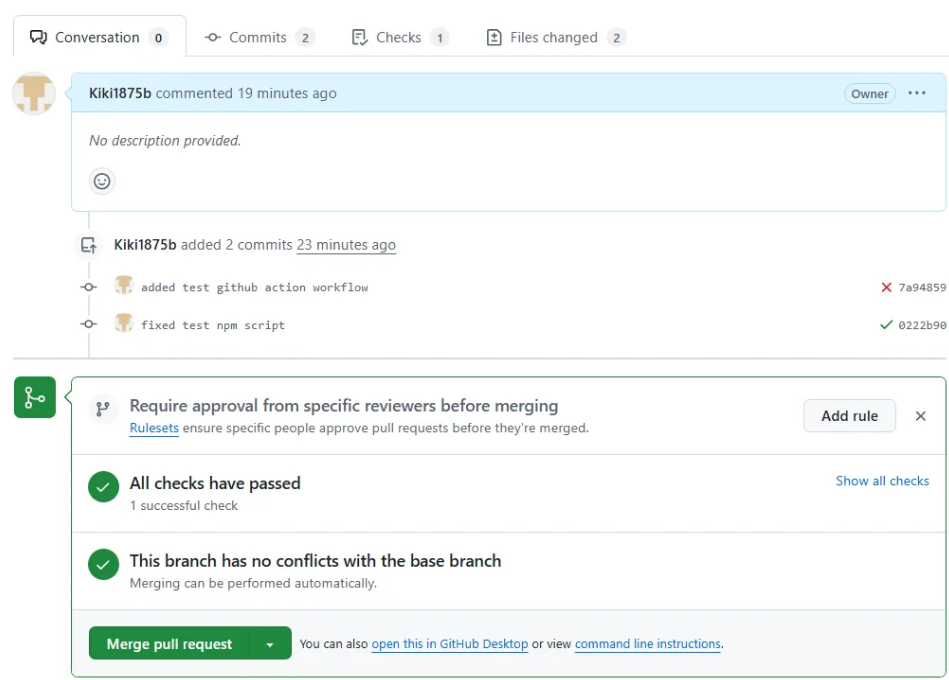
Task: Show passed status of commit 0222b90
Action: [886, 325]
